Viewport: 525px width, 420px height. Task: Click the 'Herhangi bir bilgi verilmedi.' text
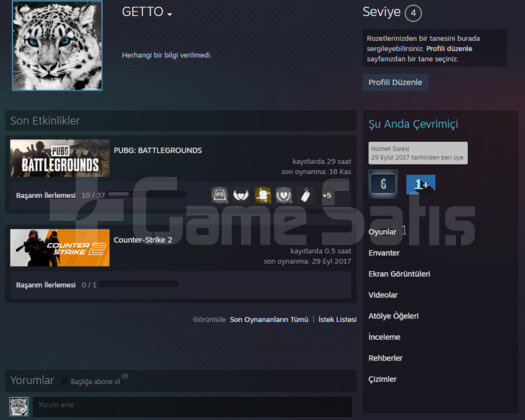pyautogui.click(x=167, y=55)
